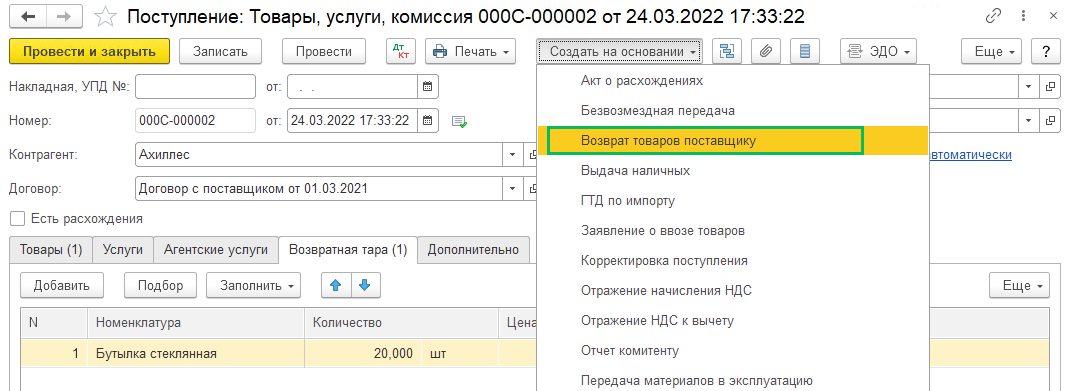Move row down with blue down arrow
Screen dimensions: 1071x391
tap(365, 286)
